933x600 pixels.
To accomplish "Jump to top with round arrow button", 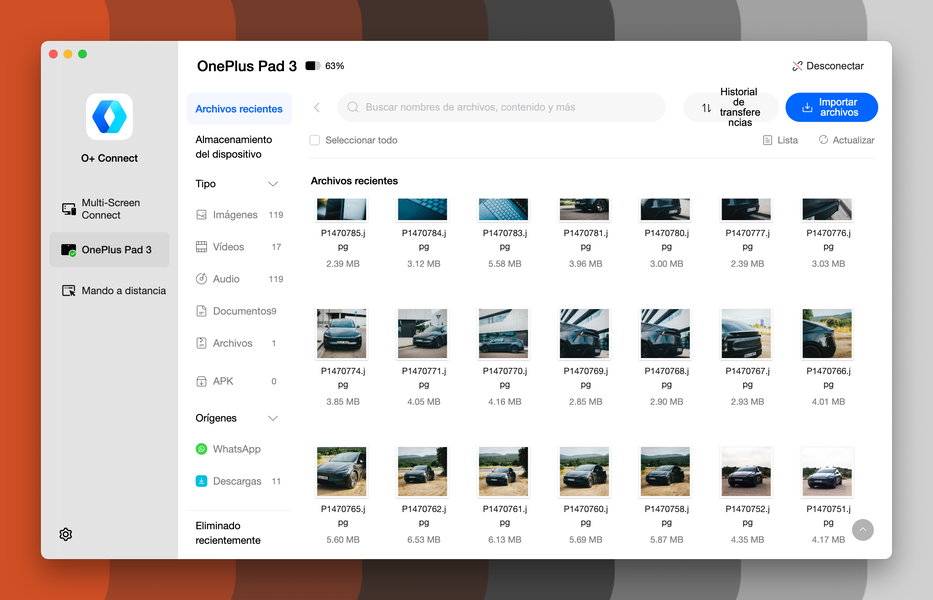I will [863, 530].
